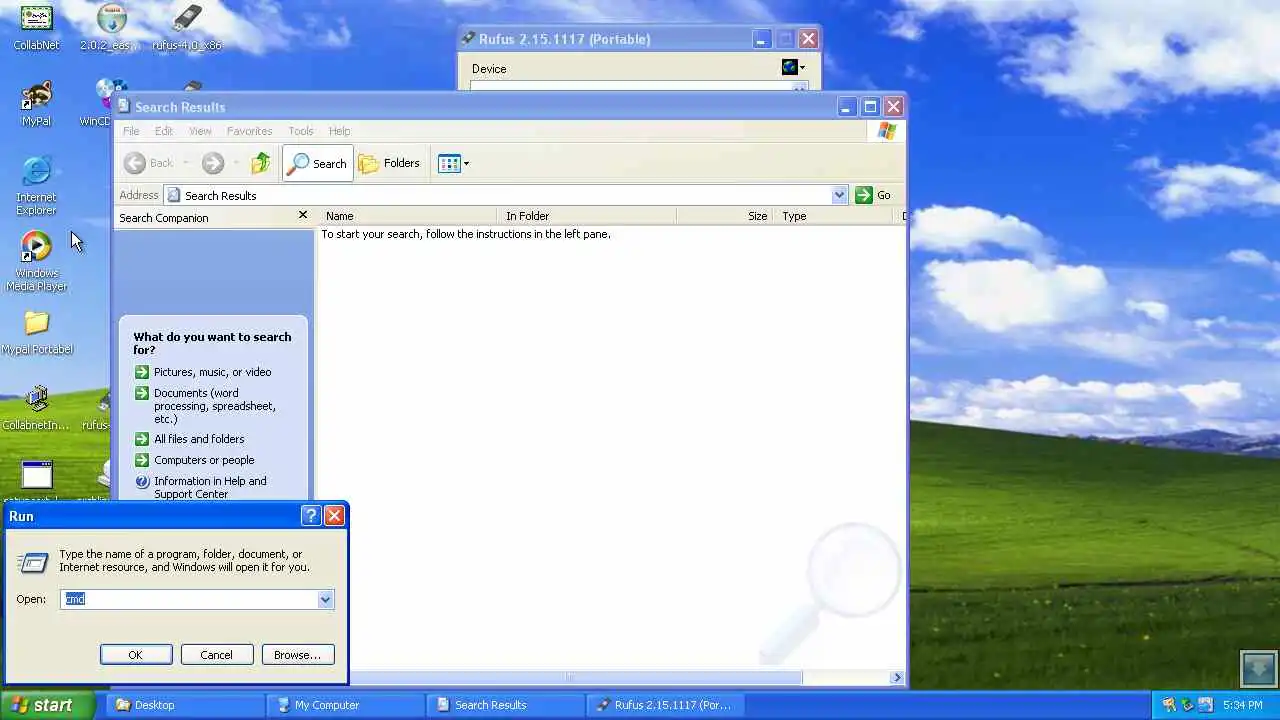Switch to Rufus 2.15.1117 taskbar button
The image size is (1280, 720).
pyautogui.click(x=665, y=705)
